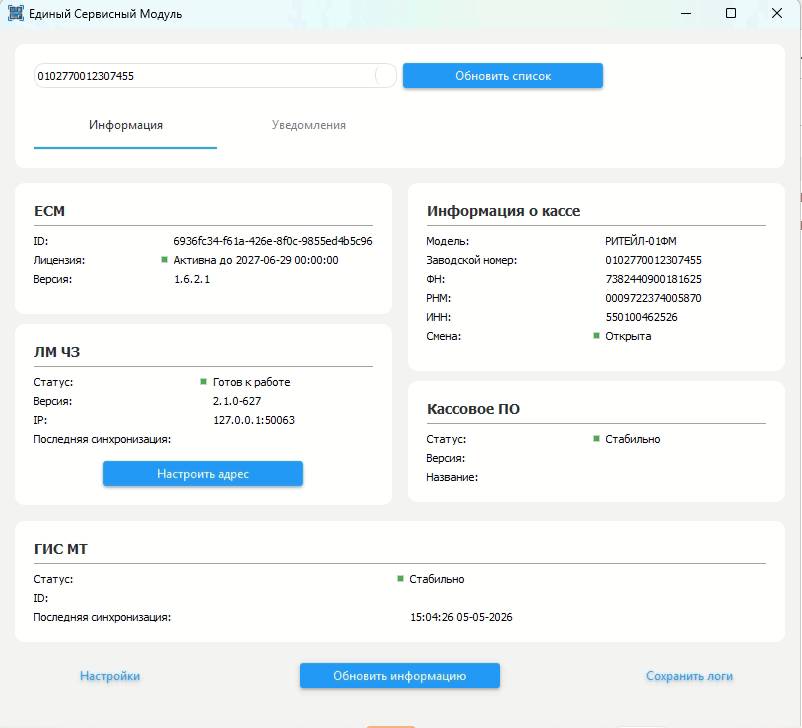
Task: Click ЛМ ЧЗ status text Готов к работе
Action: 252,382
